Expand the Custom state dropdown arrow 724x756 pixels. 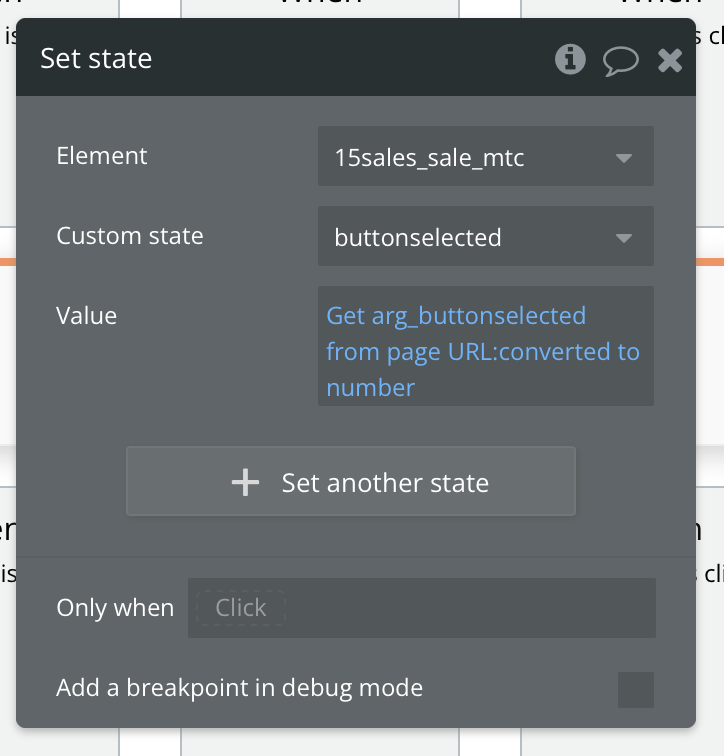[x=624, y=237]
